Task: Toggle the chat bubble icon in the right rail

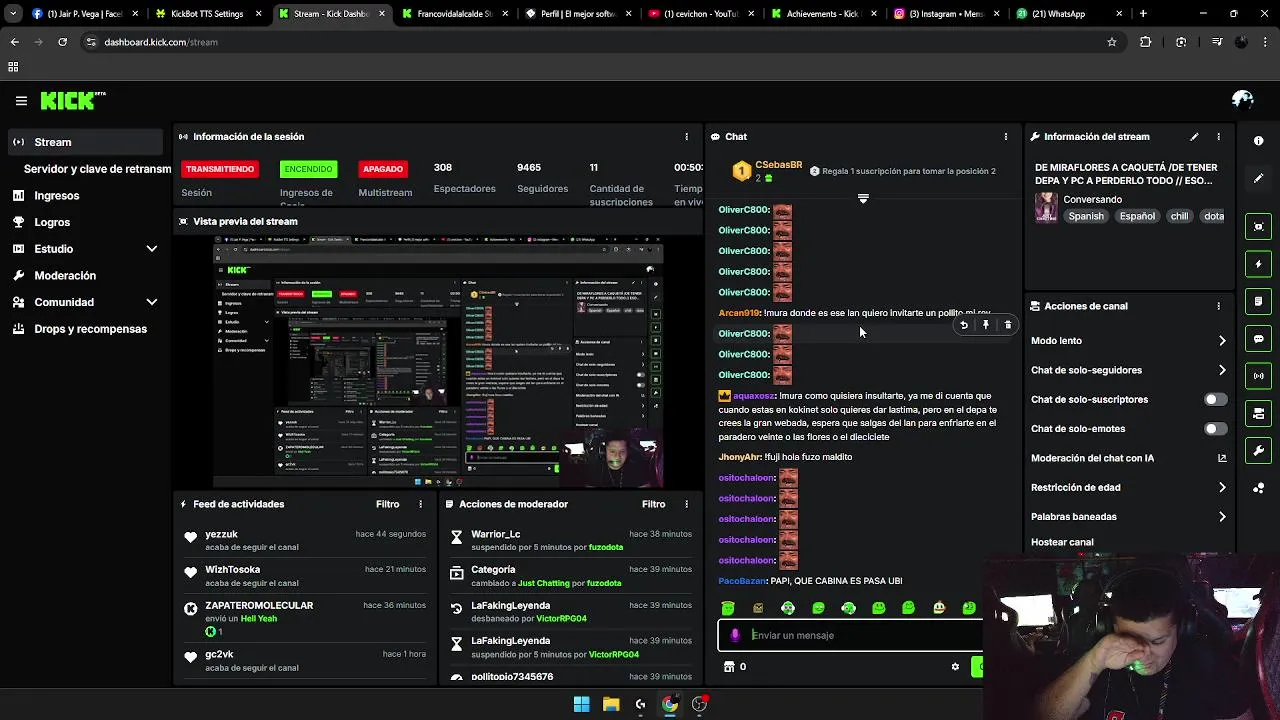Action: point(1259,339)
